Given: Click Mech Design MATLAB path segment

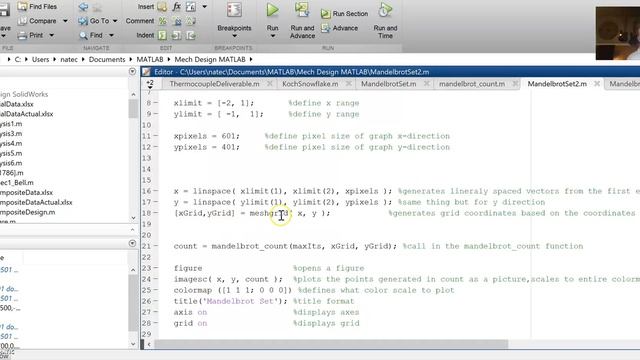Looking at the screenshot, I should tap(210, 60).
